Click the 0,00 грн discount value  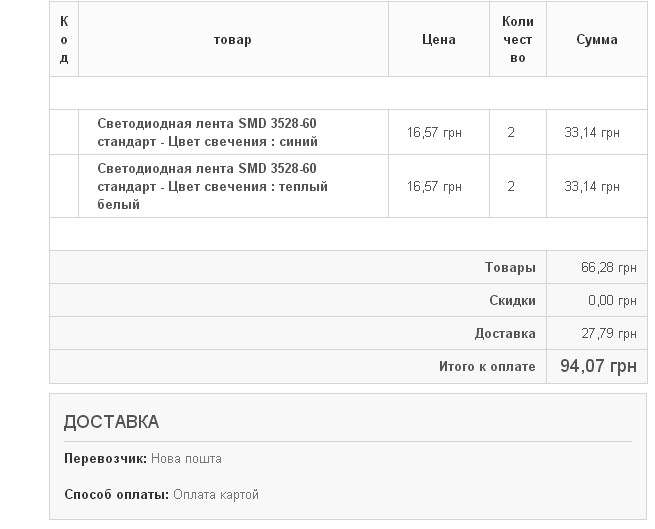(612, 300)
